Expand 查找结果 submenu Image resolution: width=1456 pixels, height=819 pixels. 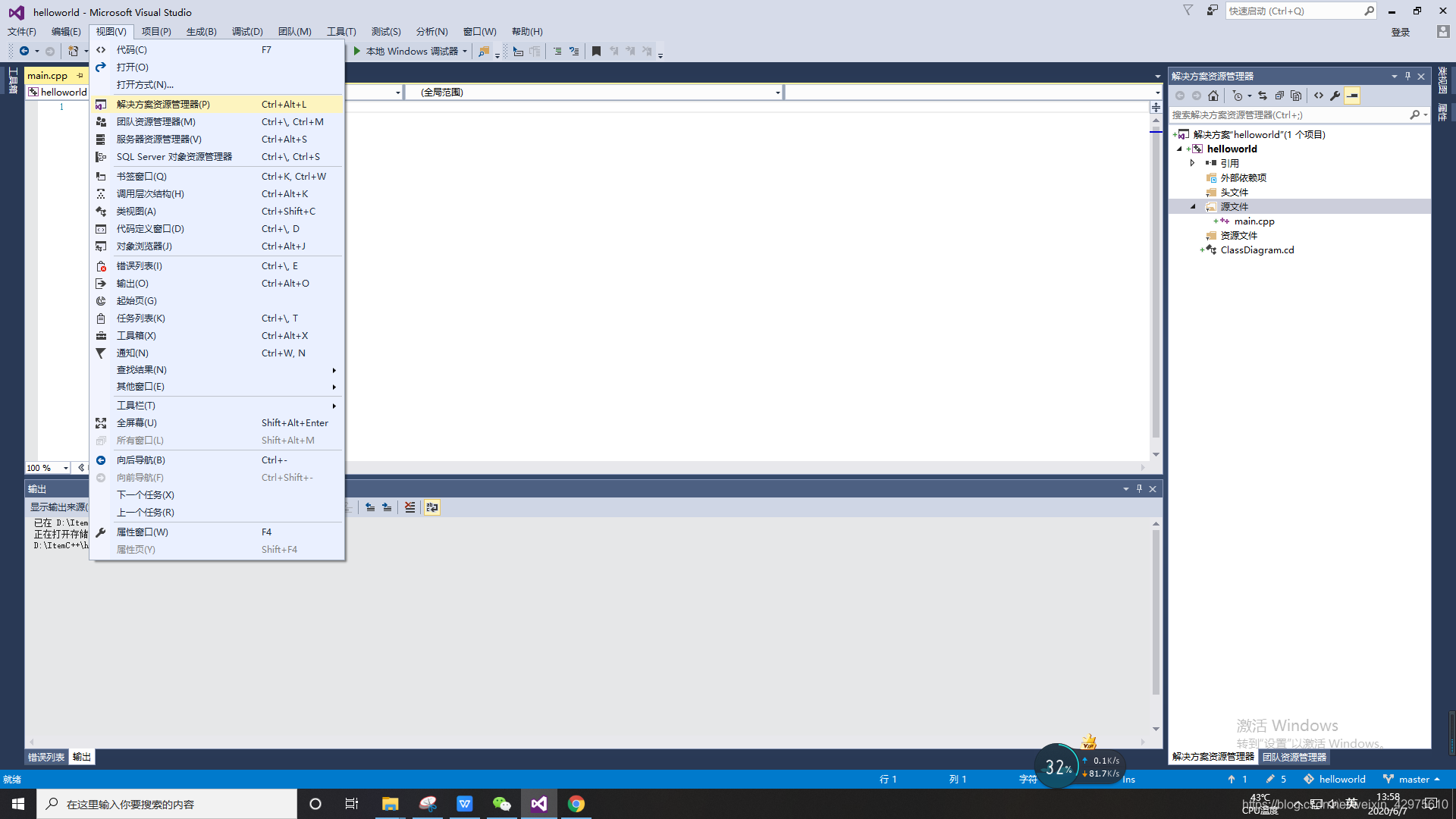[x=217, y=370]
